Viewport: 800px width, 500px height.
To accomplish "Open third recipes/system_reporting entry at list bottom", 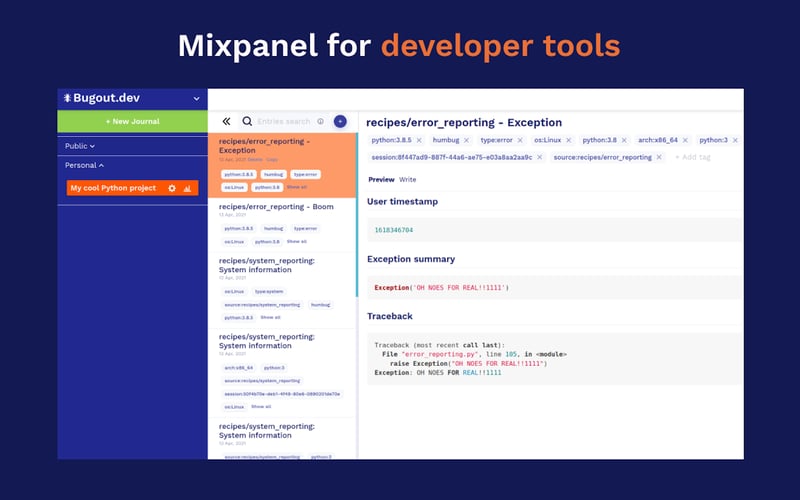I will (x=282, y=439).
